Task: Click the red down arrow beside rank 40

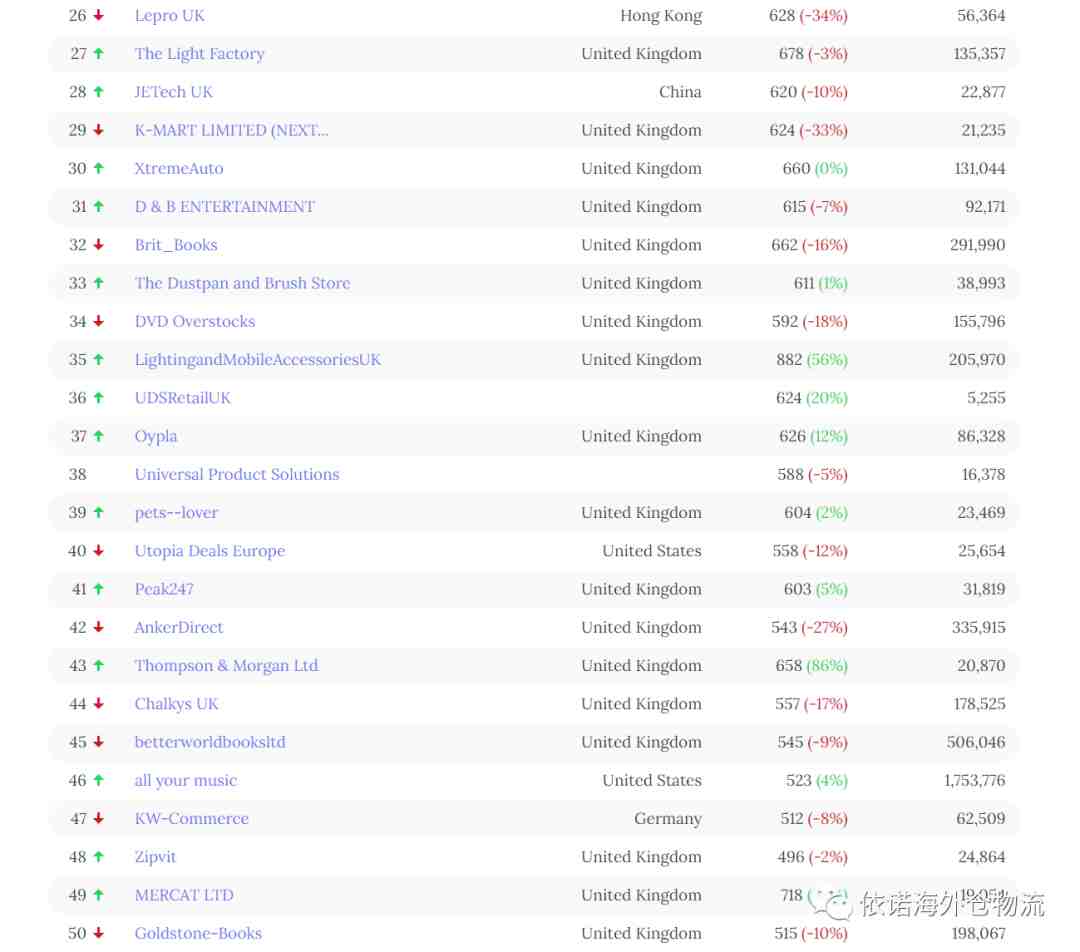Action: [98, 550]
